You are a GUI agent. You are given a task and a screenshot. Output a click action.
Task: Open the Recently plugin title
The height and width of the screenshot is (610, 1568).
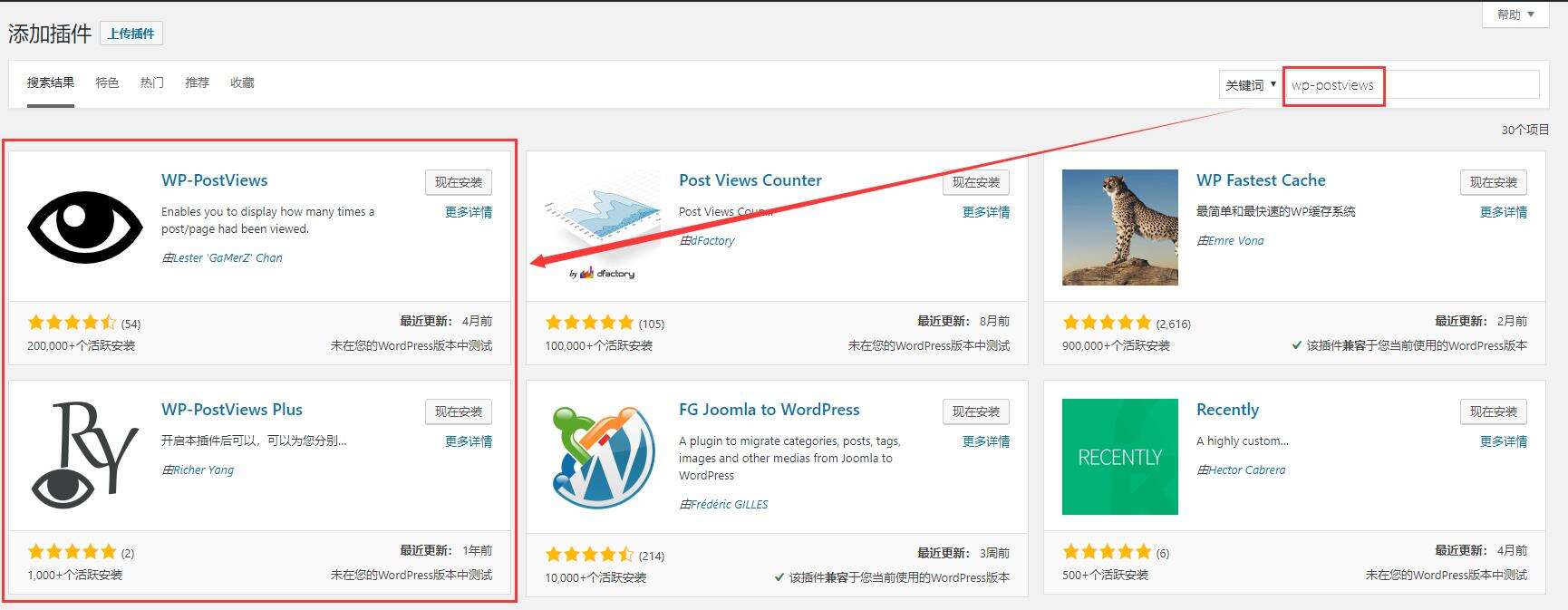[x=1228, y=410]
